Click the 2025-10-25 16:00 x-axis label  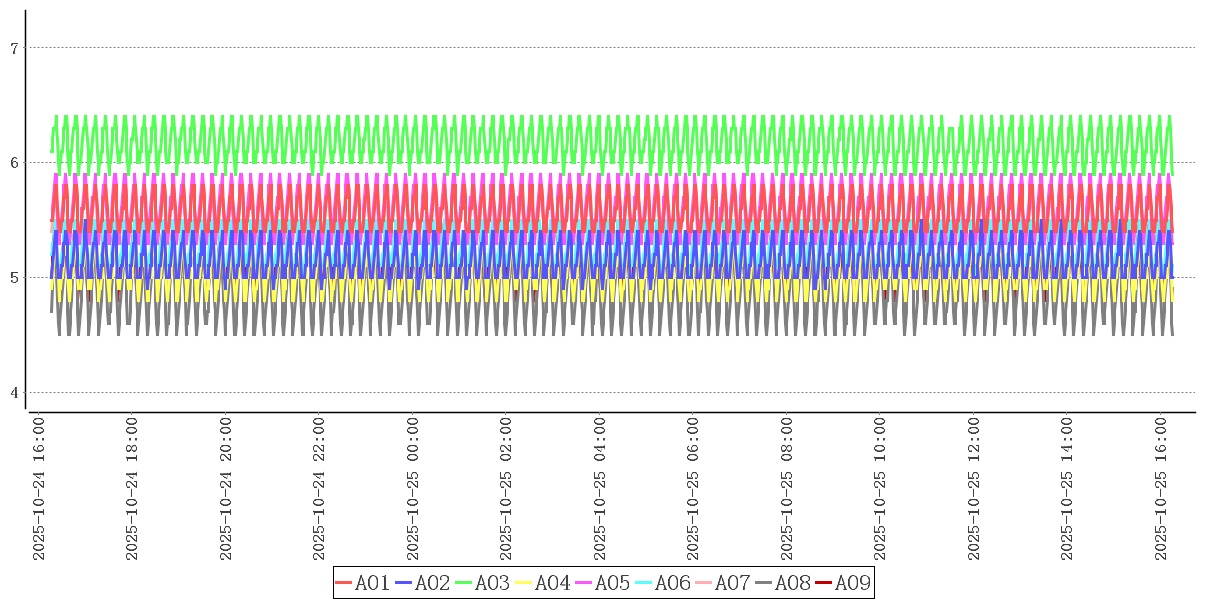pos(1161,490)
